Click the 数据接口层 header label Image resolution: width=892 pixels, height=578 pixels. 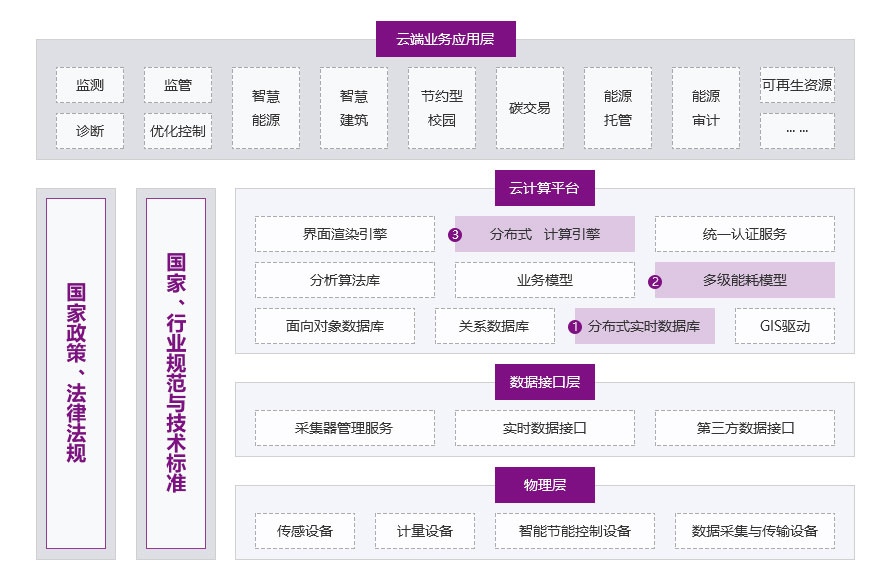pyautogui.click(x=544, y=382)
